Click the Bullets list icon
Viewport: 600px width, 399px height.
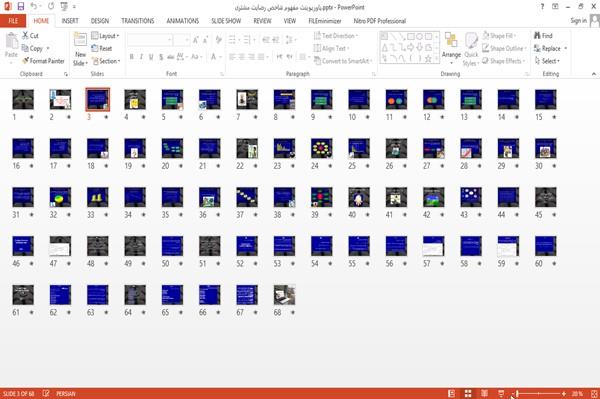point(233,40)
